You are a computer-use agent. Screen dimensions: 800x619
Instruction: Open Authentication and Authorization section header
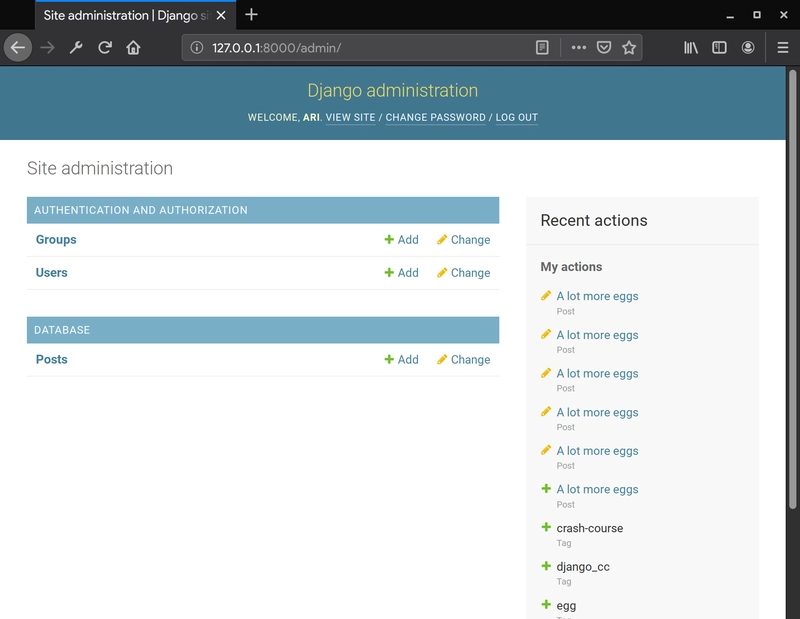tap(141, 210)
